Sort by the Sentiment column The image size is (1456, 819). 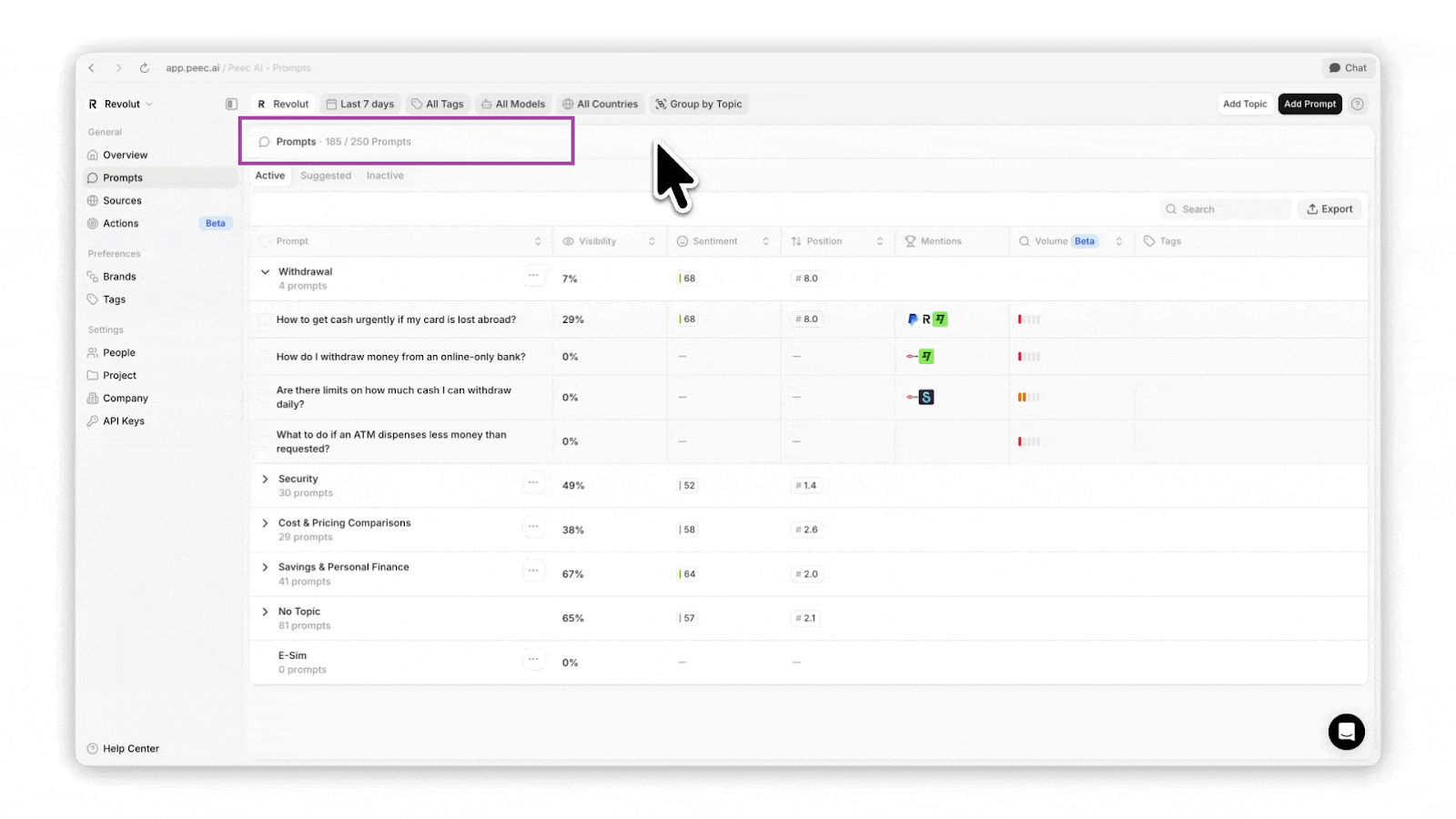[x=766, y=242]
